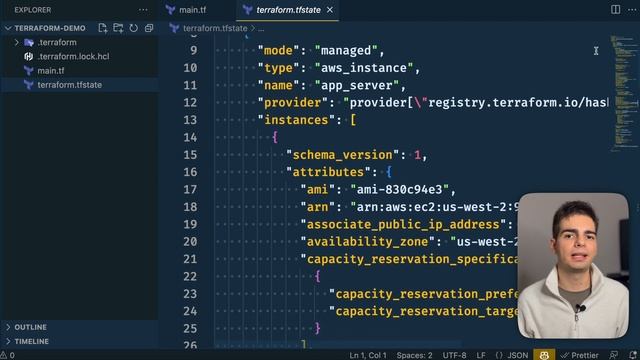Change end of line sequence LF
This screenshot has width=640, height=360.
point(481,355)
